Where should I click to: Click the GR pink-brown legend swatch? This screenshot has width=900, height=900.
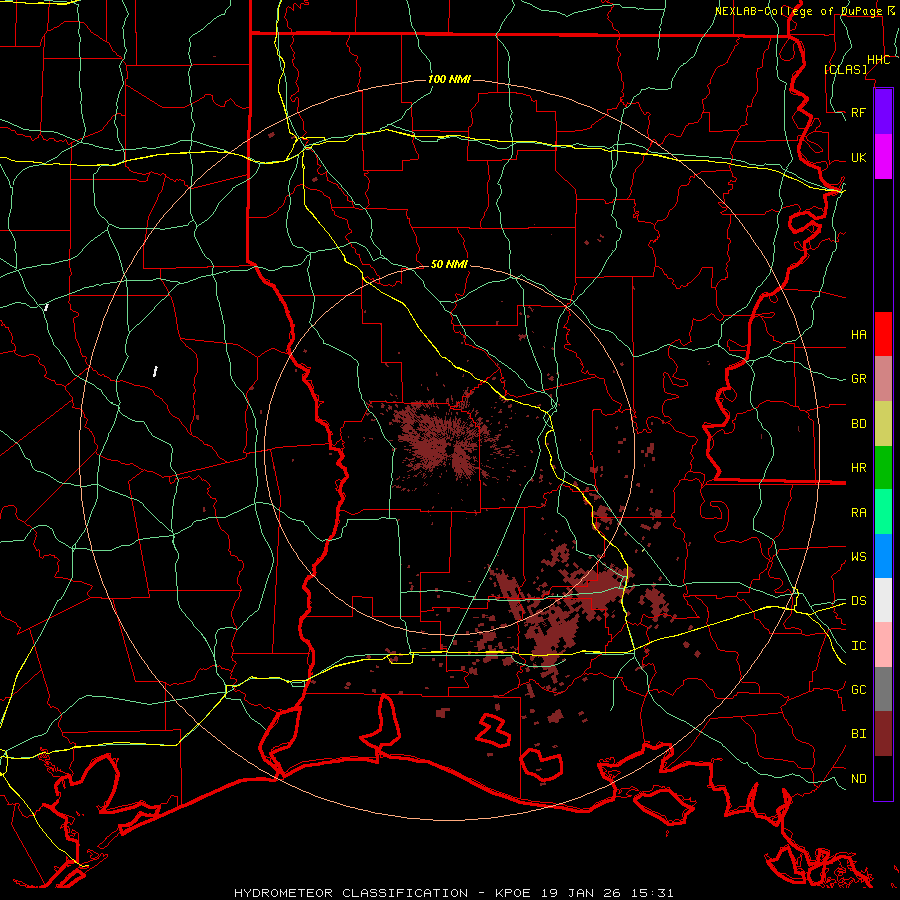click(883, 379)
